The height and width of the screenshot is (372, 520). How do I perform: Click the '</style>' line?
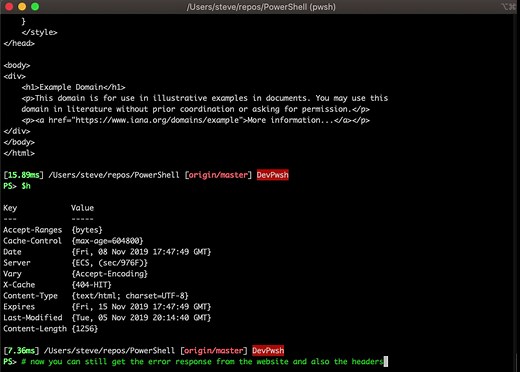39,32
